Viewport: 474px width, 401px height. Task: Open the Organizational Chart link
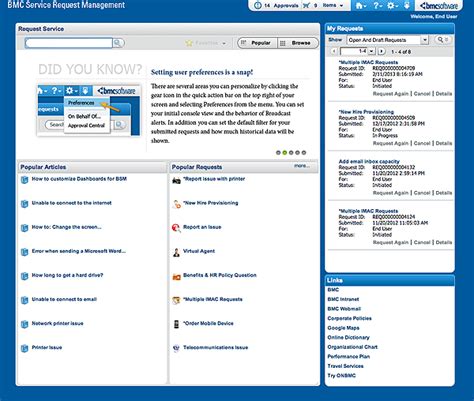click(x=352, y=347)
